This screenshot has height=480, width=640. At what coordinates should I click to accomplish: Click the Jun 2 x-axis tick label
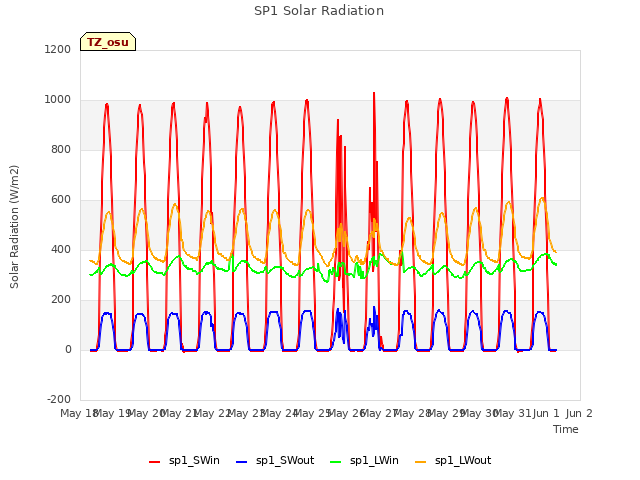coord(579,413)
